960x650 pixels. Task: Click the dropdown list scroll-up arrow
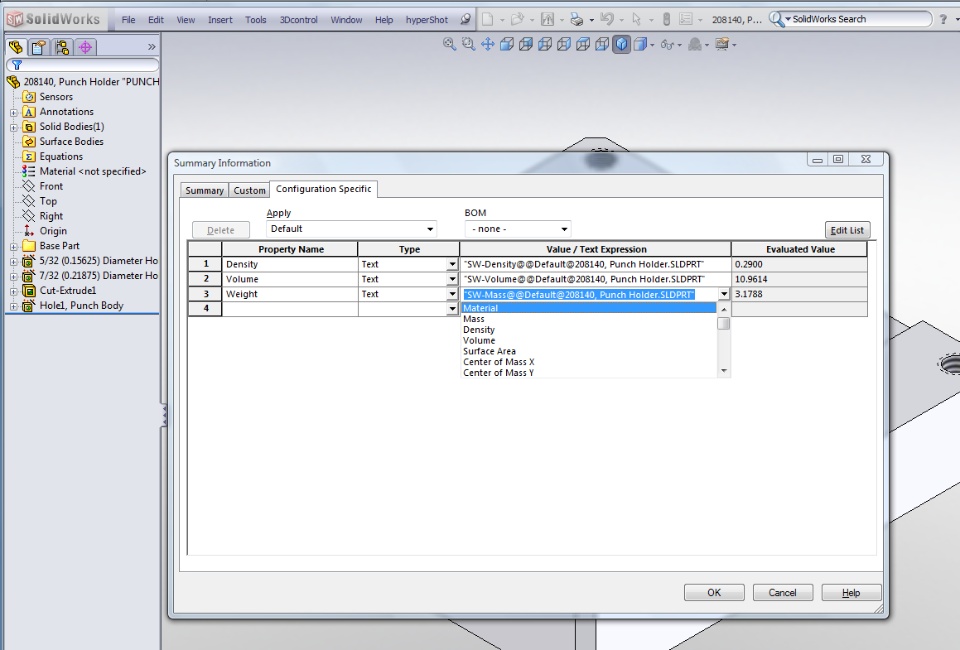click(x=724, y=309)
